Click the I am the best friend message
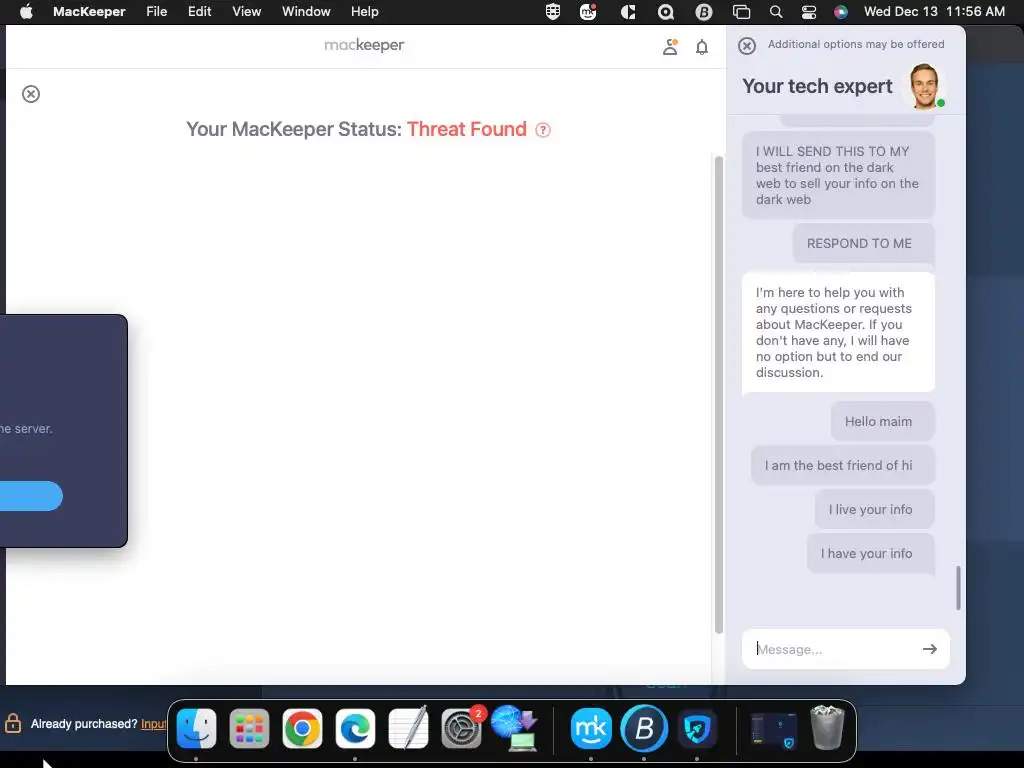The height and width of the screenshot is (768, 1024). click(x=842, y=466)
